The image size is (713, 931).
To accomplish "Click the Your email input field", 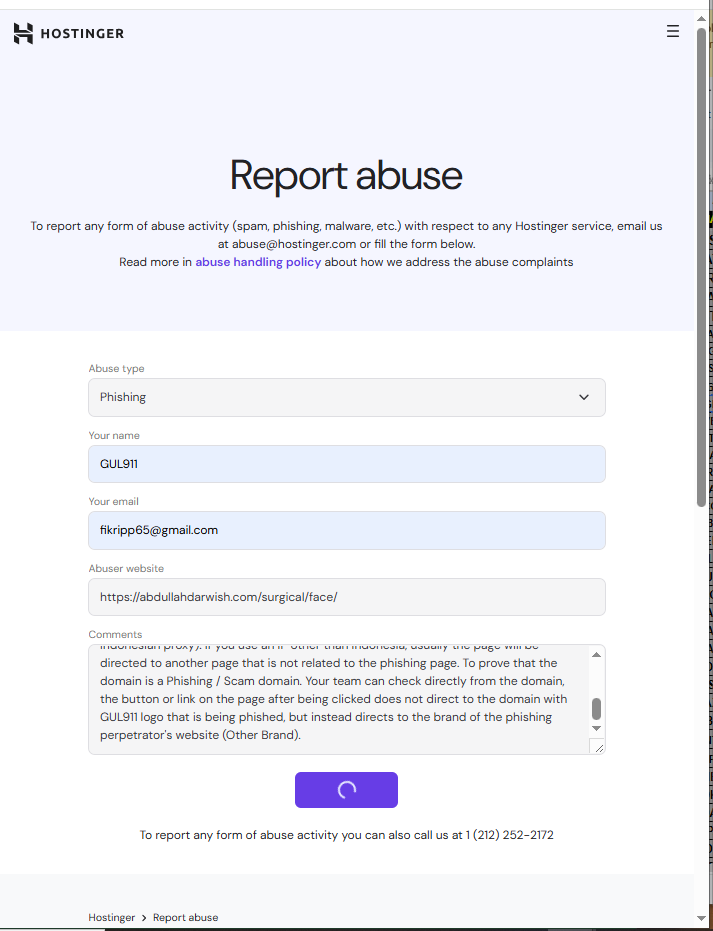I will pyautogui.click(x=347, y=530).
